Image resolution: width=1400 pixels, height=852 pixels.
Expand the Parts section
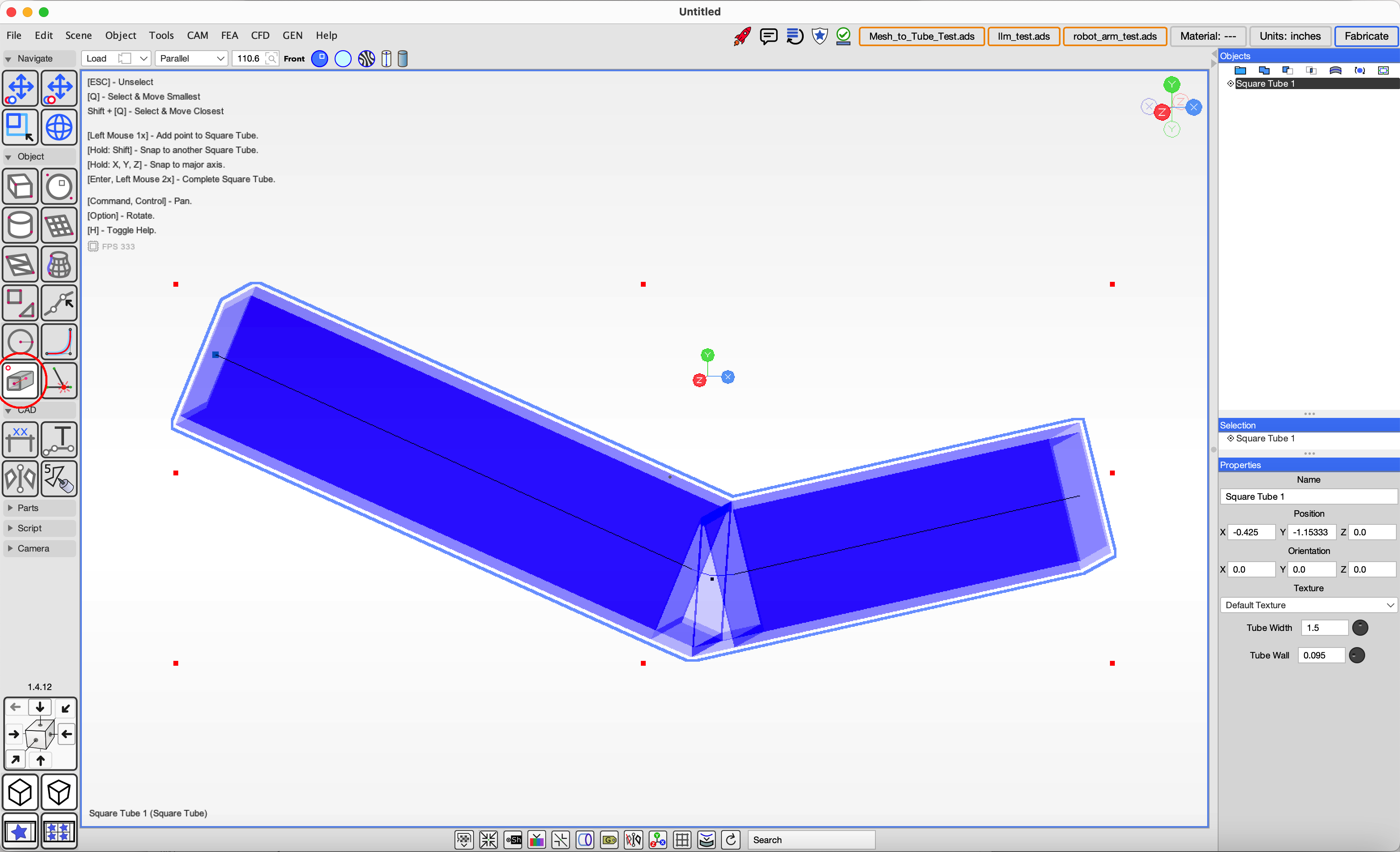click(x=28, y=508)
